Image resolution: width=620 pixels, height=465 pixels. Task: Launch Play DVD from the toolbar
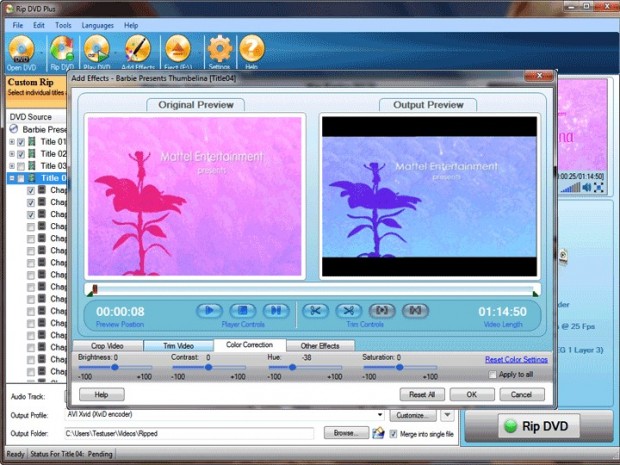(x=96, y=51)
